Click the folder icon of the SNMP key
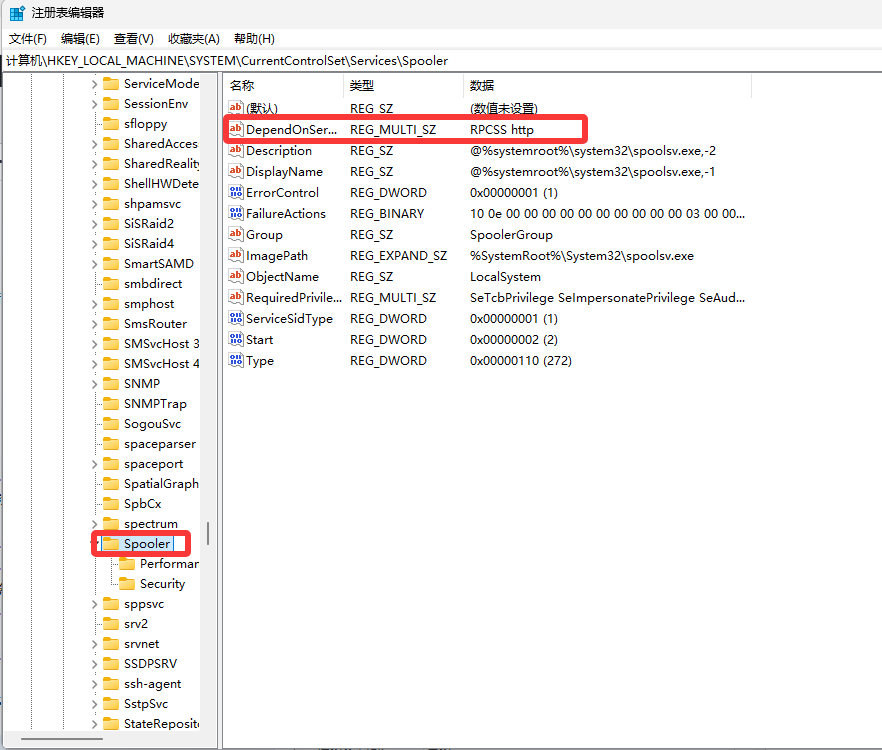The width and height of the screenshot is (882, 750). pyautogui.click(x=111, y=384)
